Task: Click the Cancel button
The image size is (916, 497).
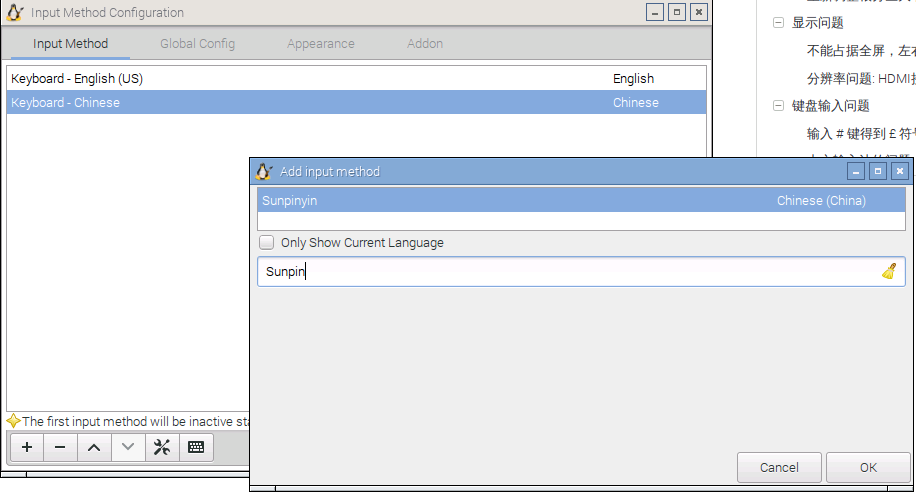Action: coord(779,467)
